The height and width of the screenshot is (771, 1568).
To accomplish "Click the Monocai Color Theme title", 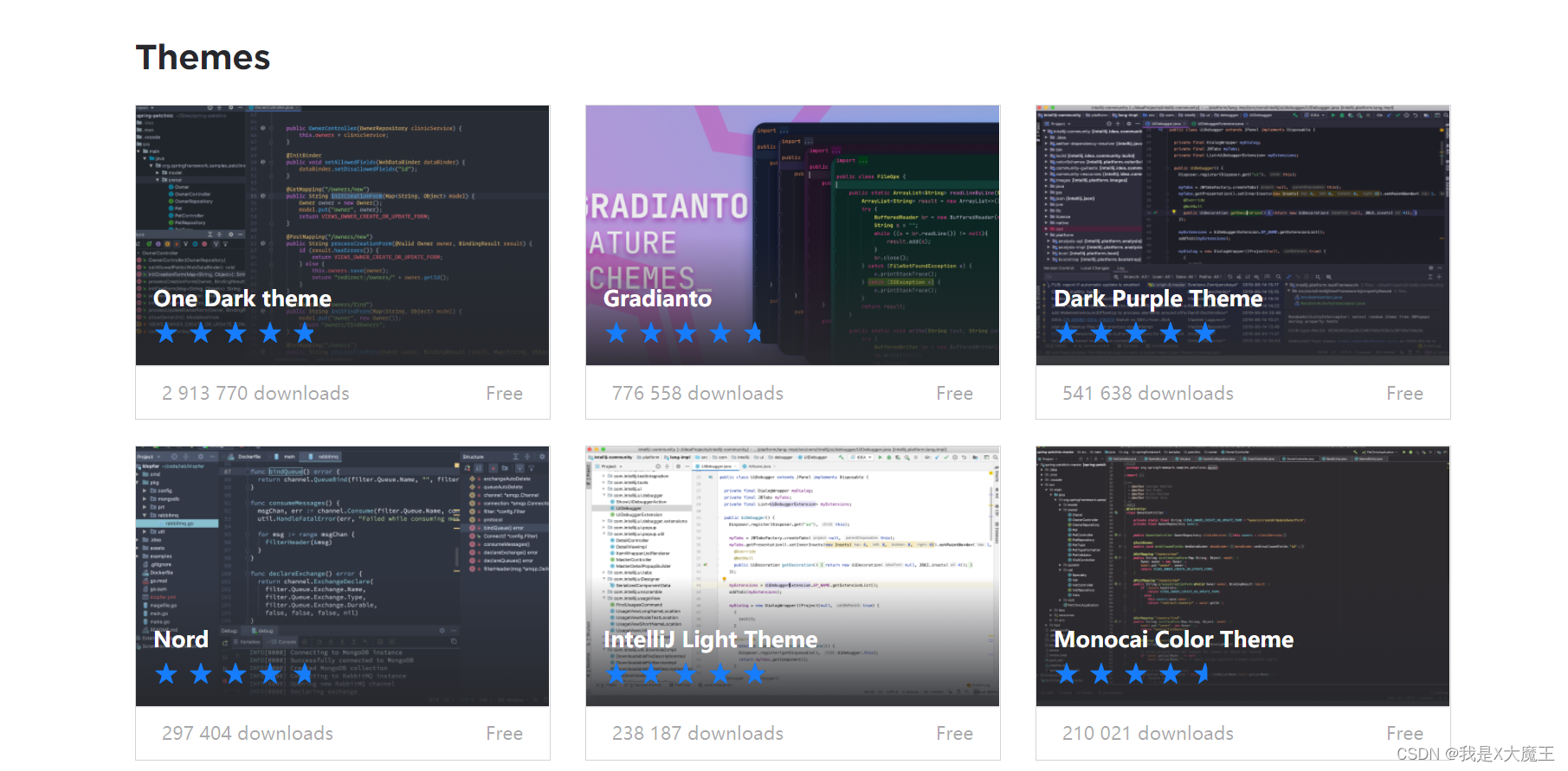I will [x=1173, y=639].
